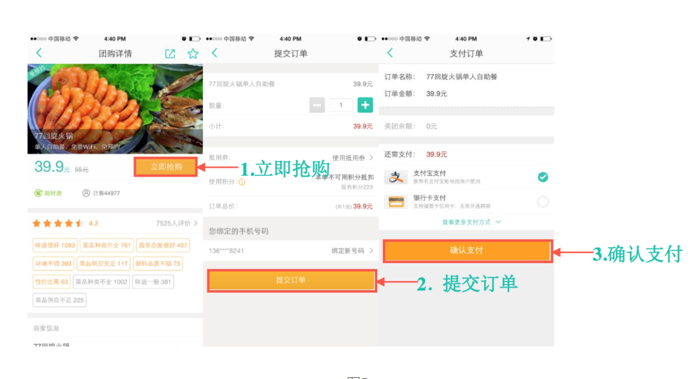Filter reviews by 菜品供应不足 225
The height and width of the screenshot is (379, 698).
tap(59, 300)
